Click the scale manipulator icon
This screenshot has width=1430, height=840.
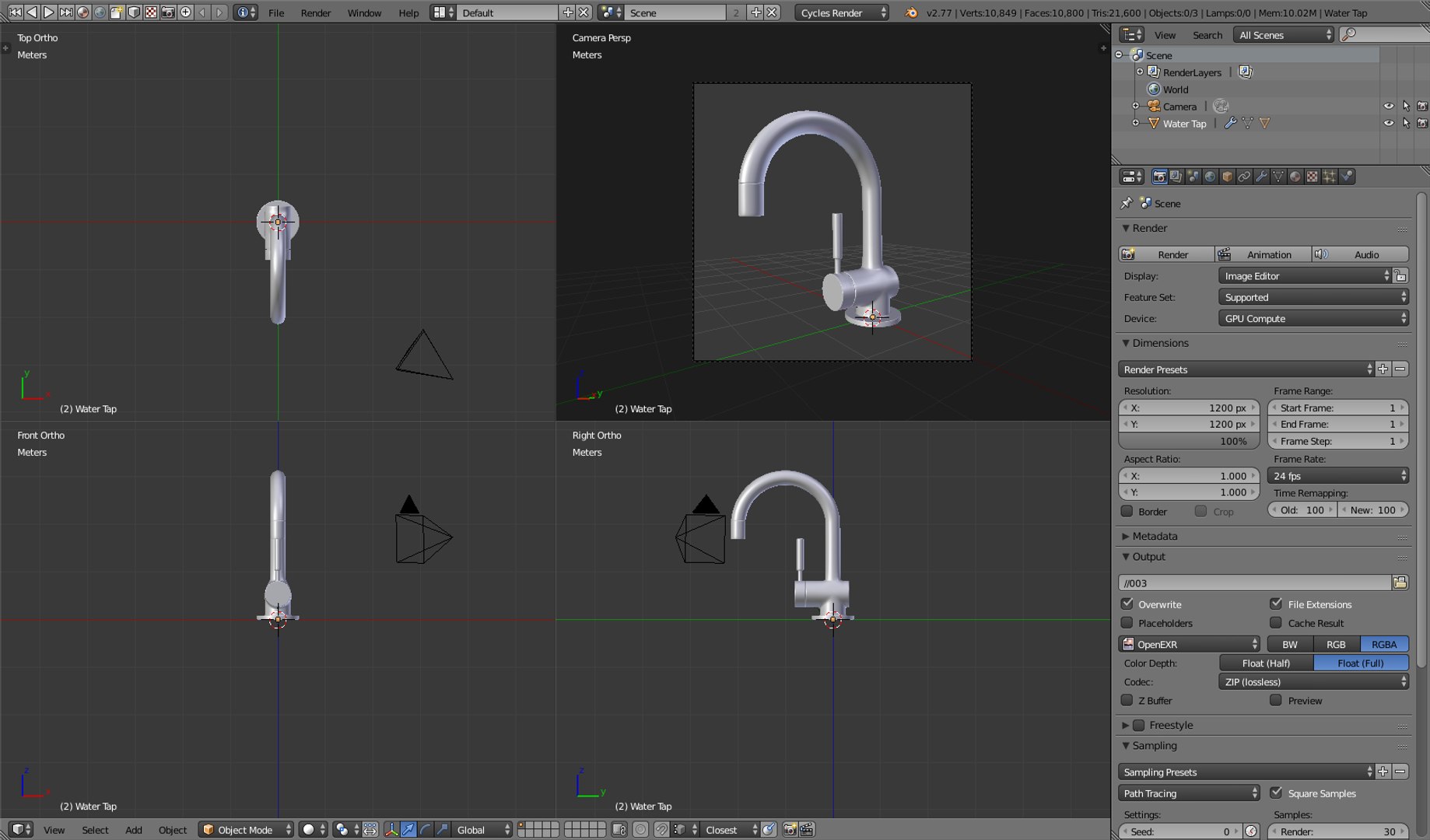(x=443, y=830)
